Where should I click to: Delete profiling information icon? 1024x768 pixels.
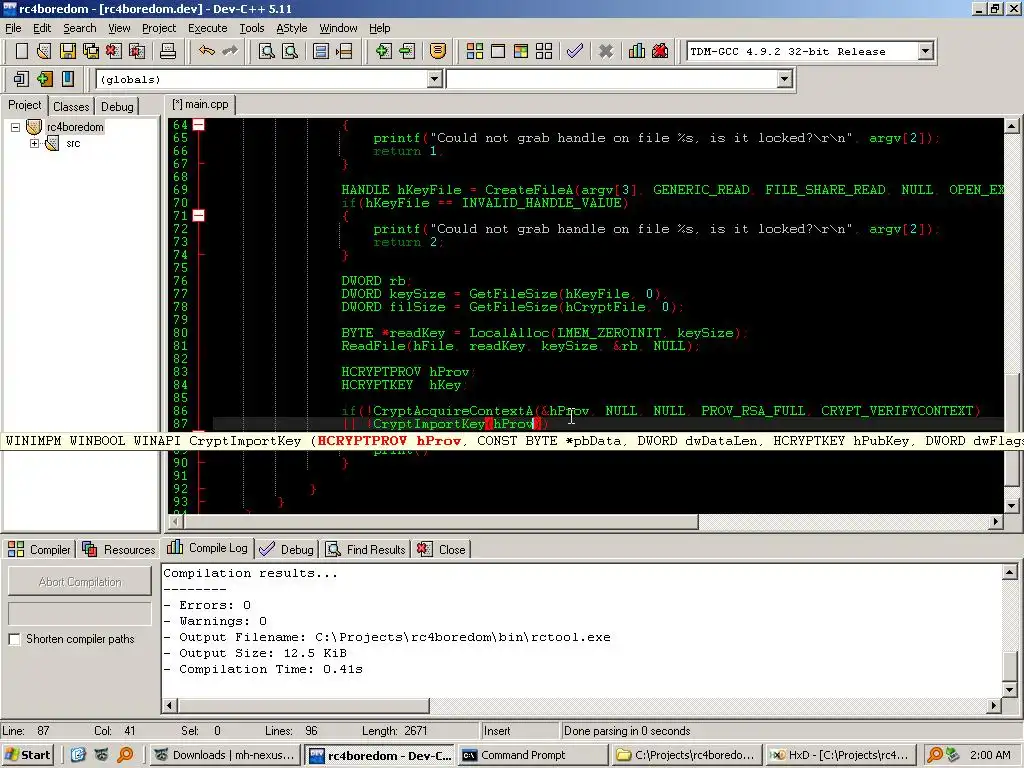coord(660,51)
